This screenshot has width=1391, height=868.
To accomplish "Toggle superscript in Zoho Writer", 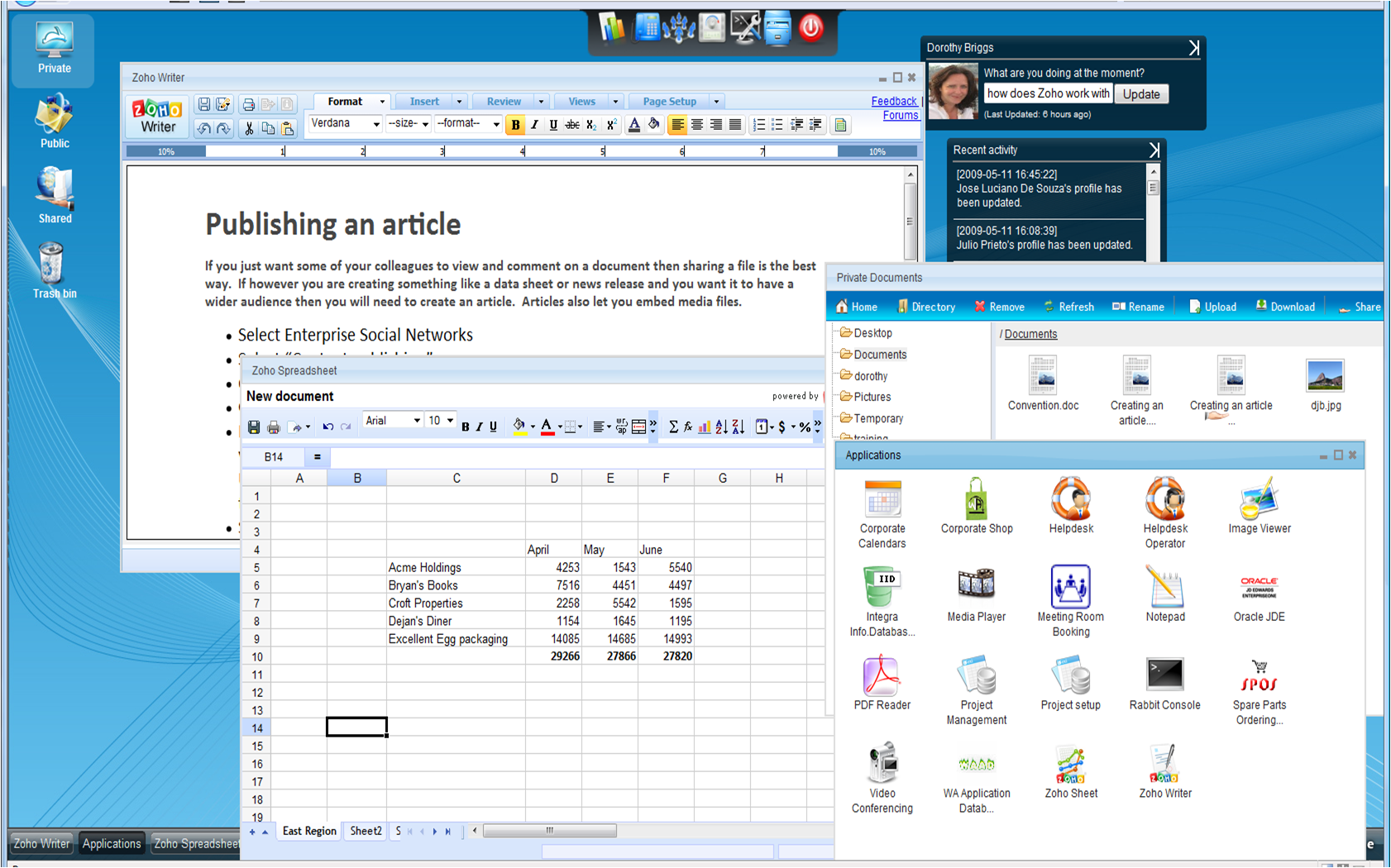I will pyautogui.click(x=611, y=125).
